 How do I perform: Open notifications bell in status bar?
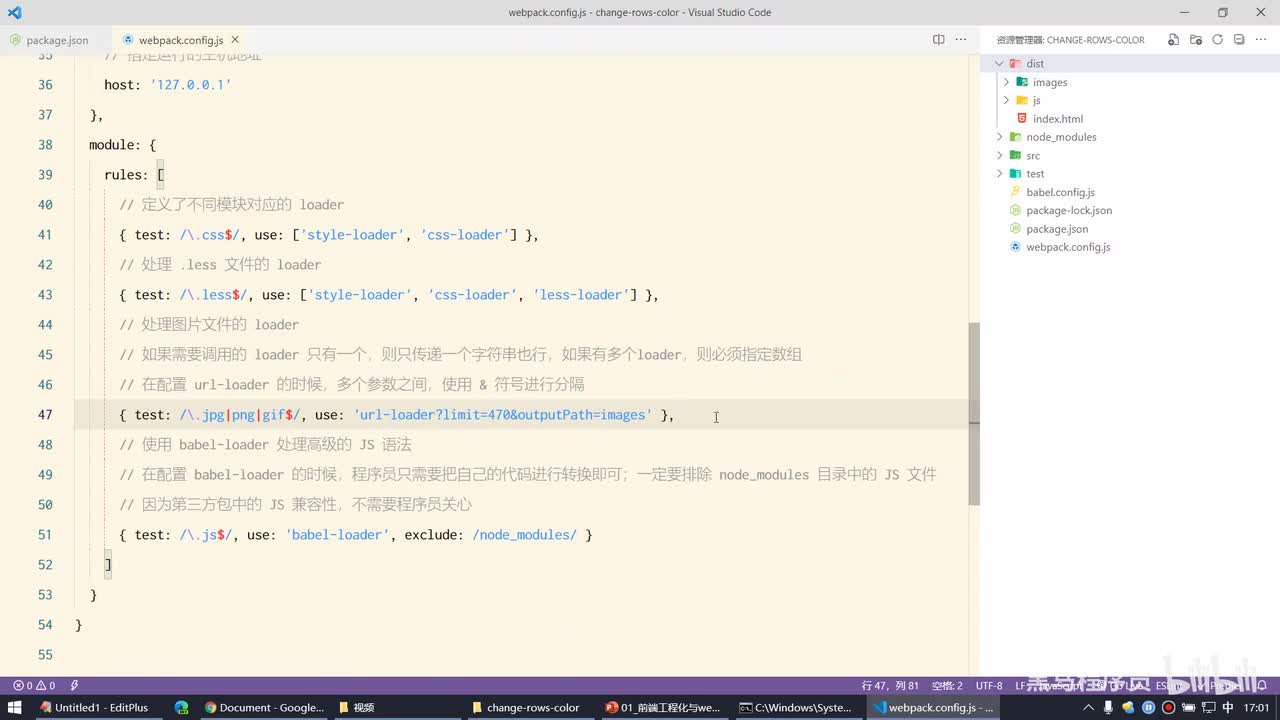(x=1263, y=685)
